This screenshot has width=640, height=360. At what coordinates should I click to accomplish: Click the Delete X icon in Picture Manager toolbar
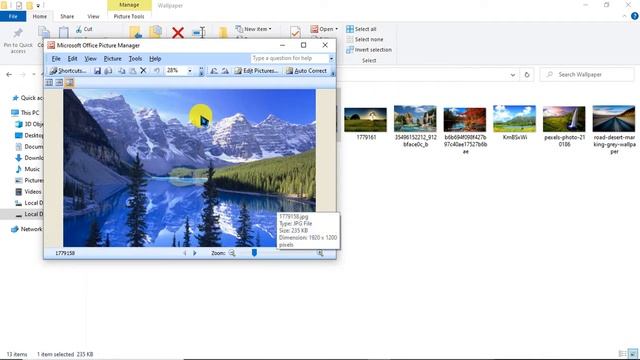point(143,71)
